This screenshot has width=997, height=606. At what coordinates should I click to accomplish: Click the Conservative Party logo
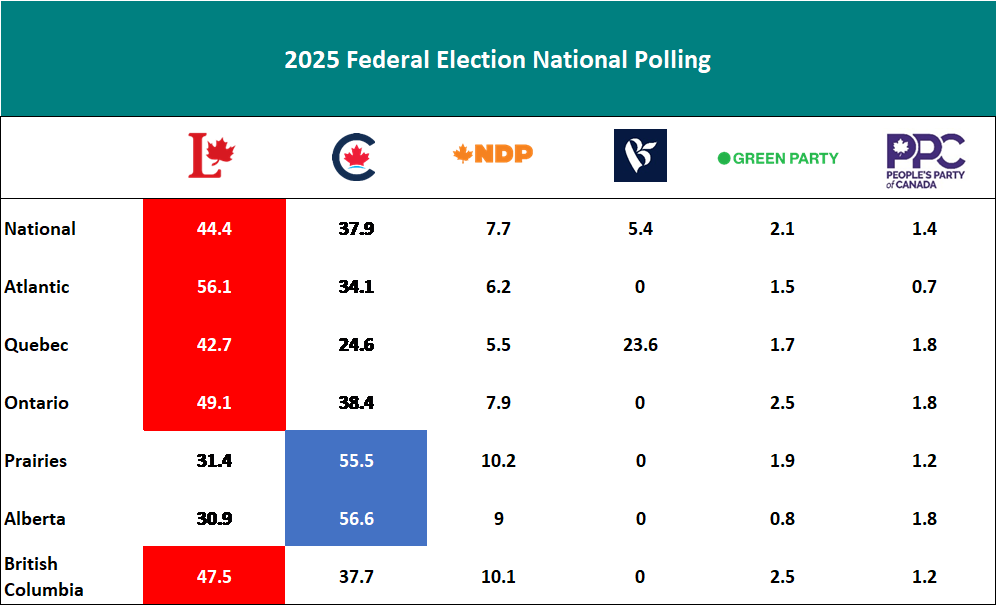(x=354, y=157)
